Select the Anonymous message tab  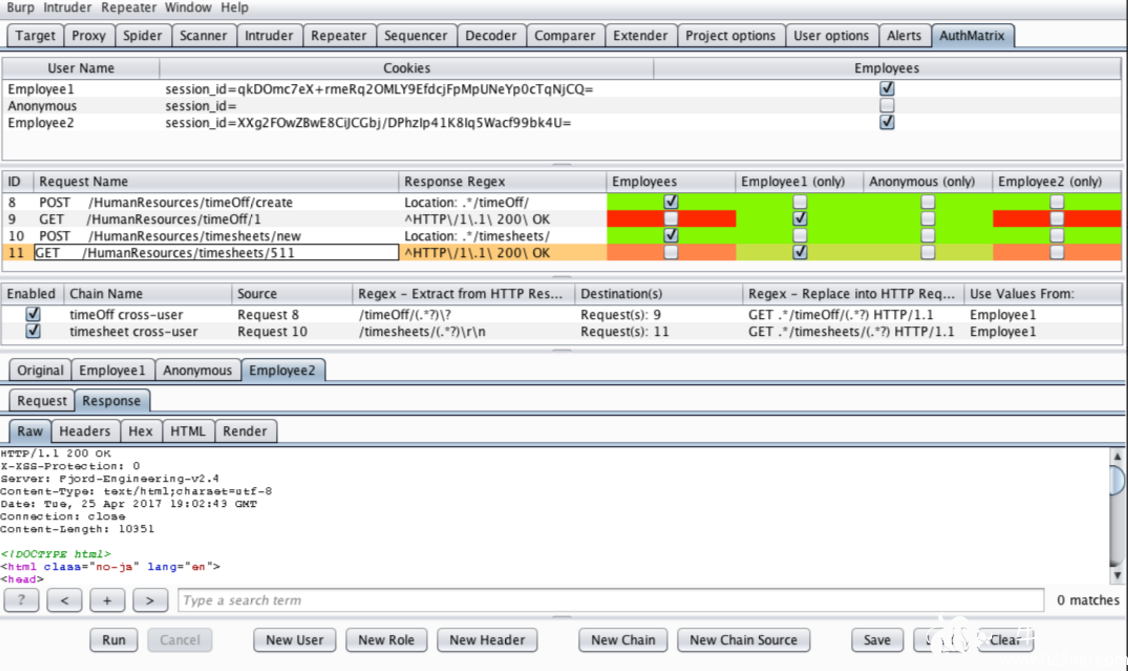pos(197,370)
